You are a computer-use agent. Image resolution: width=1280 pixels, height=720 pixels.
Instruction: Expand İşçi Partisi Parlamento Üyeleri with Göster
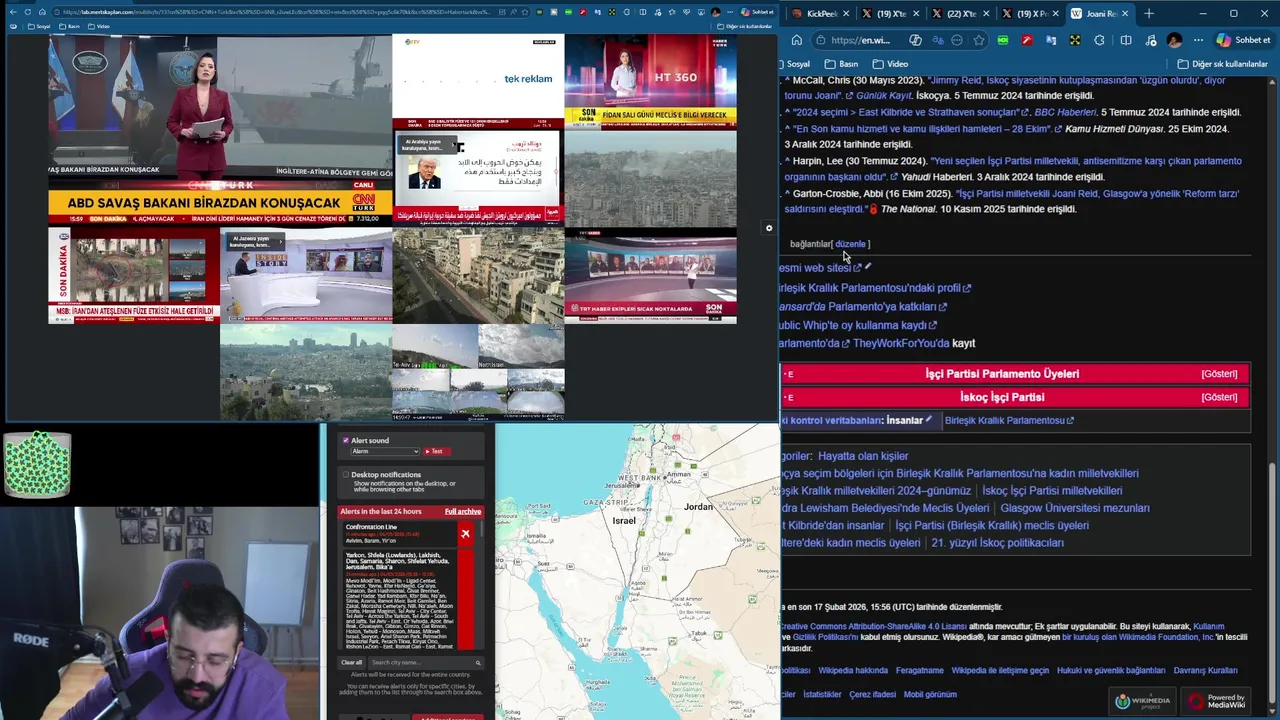[x=1219, y=374]
